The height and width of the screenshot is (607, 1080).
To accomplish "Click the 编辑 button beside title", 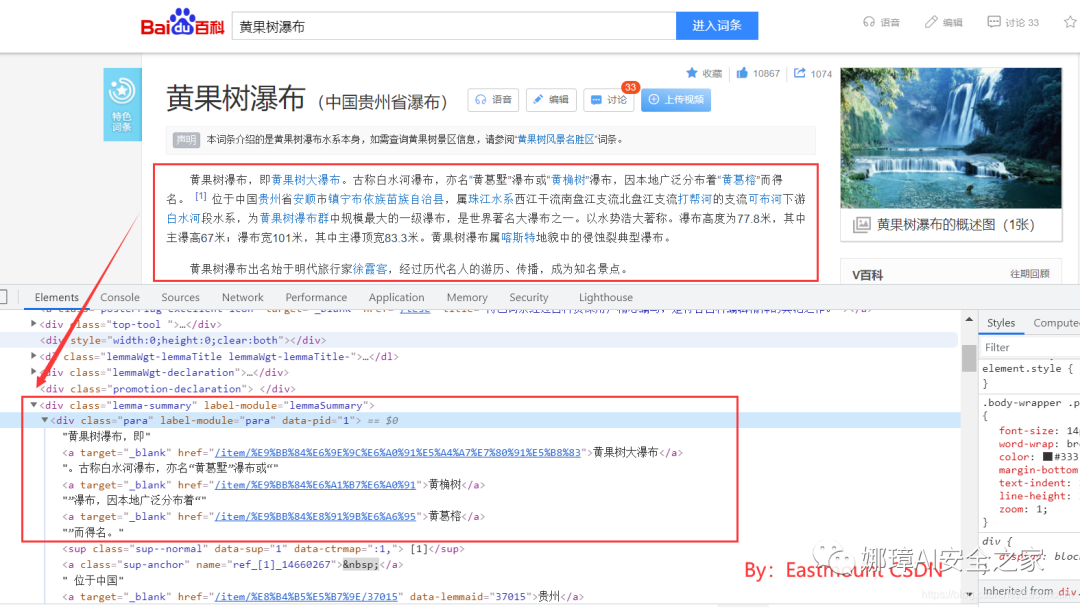I will pos(552,100).
